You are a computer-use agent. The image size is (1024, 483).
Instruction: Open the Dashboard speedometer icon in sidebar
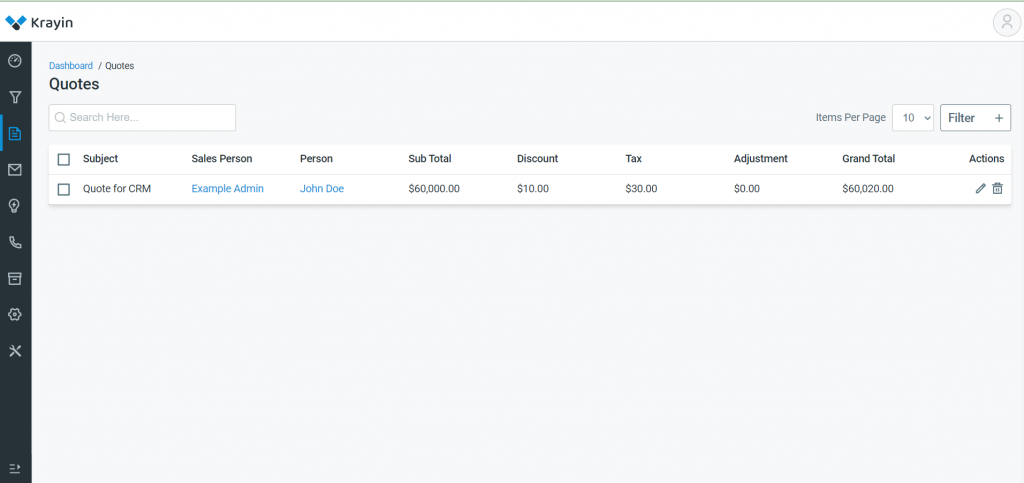[x=15, y=61]
